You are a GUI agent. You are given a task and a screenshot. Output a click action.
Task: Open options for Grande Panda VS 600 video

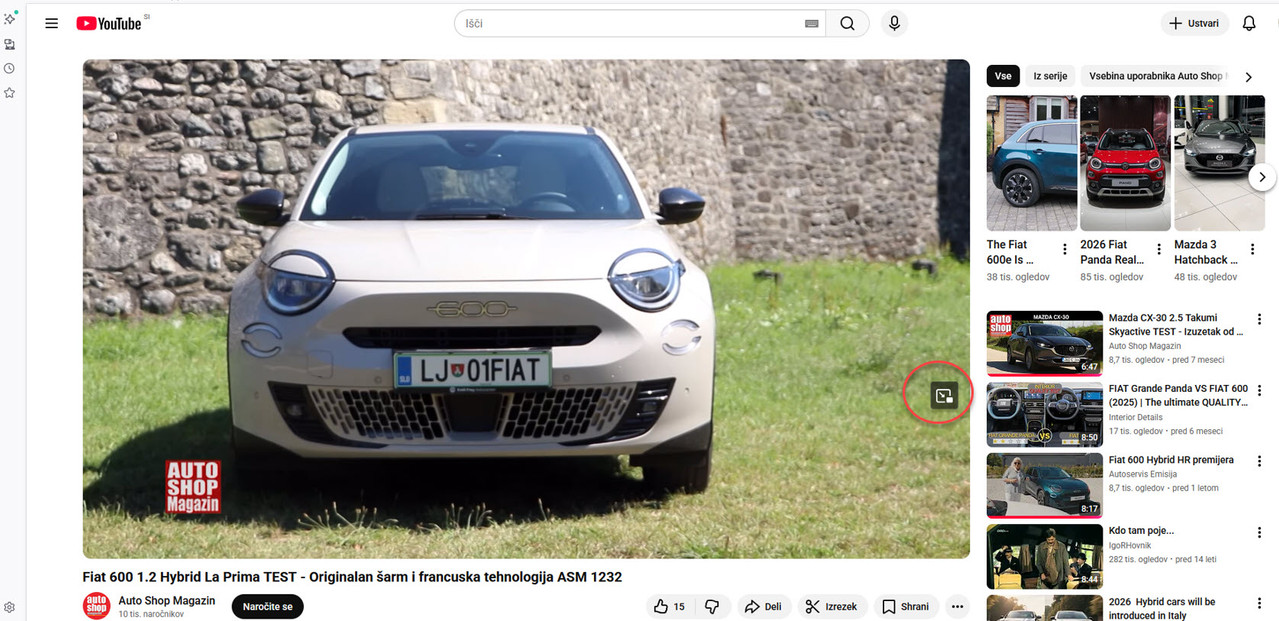[x=1259, y=391]
